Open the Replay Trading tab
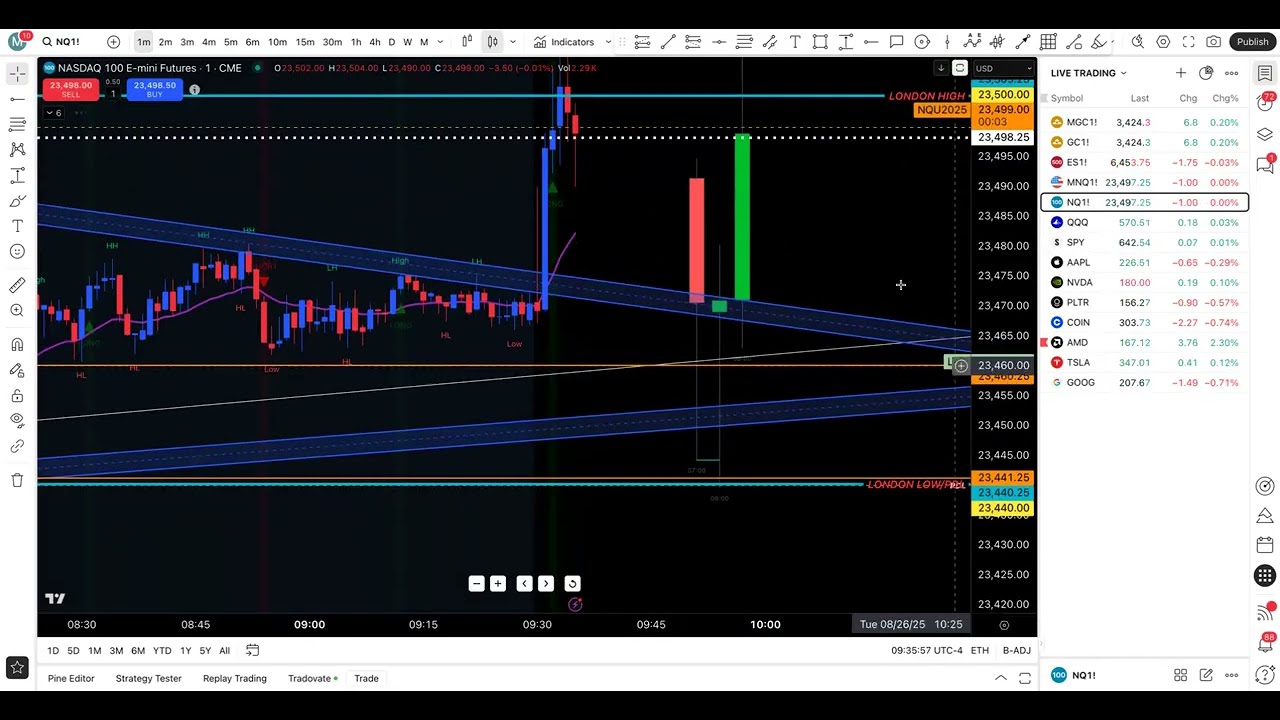The image size is (1280, 720). pos(234,678)
